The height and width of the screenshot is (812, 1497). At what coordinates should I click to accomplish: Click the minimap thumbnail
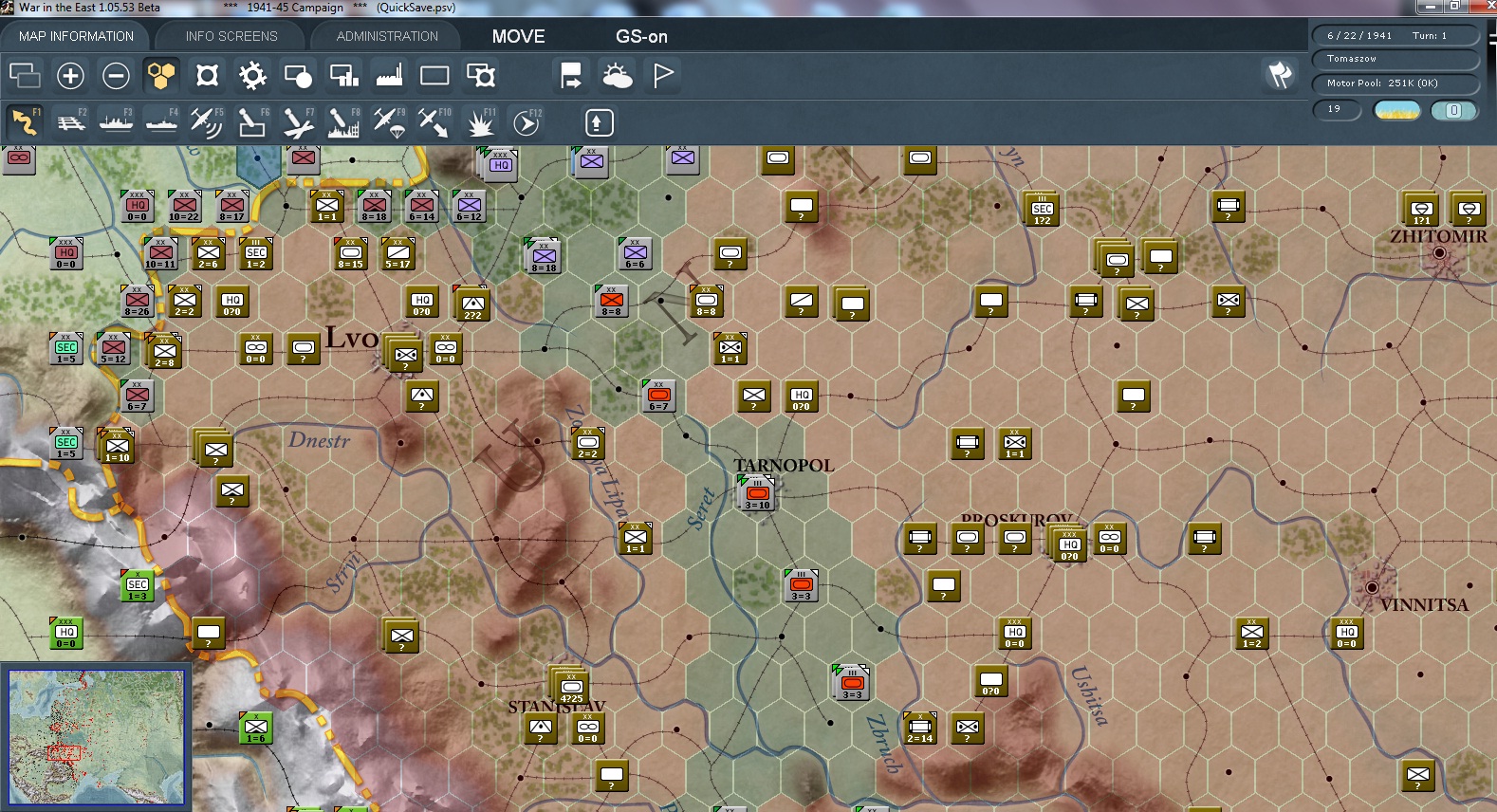97,737
